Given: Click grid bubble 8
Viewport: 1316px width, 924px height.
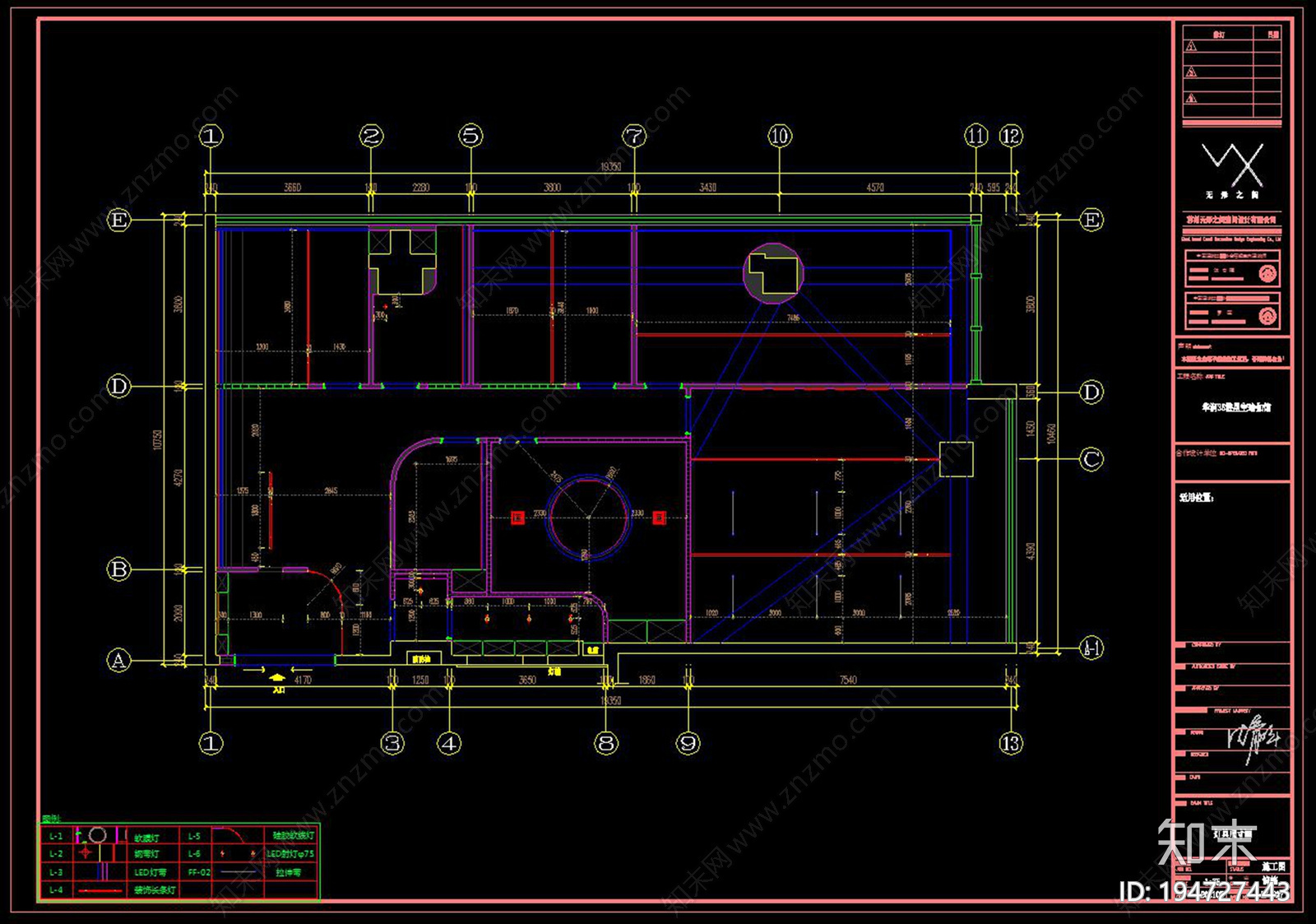Looking at the screenshot, I should click(606, 744).
